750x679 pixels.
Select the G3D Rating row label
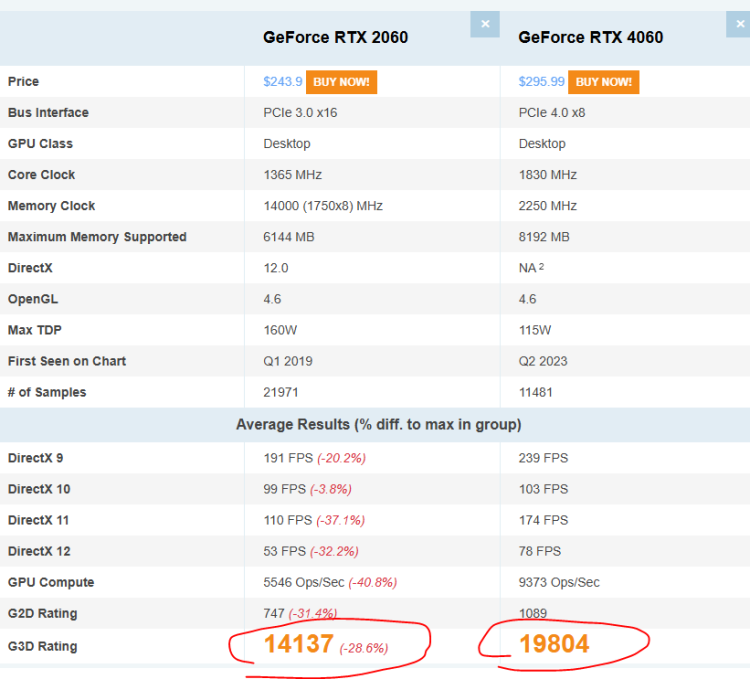click(x=43, y=646)
